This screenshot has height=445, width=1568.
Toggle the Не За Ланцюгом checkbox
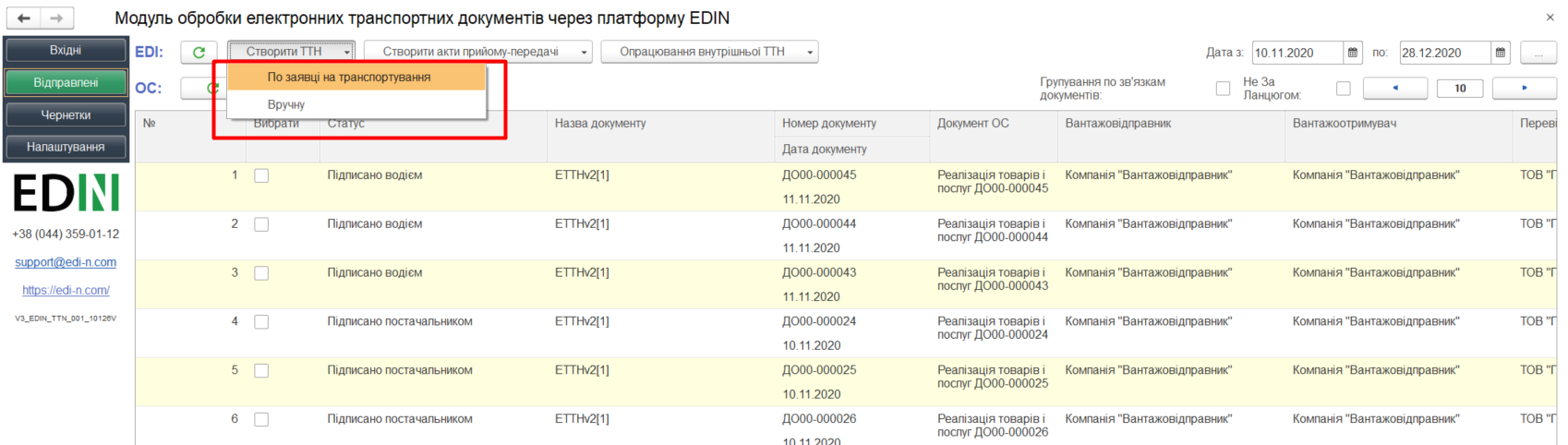(x=1344, y=89)
